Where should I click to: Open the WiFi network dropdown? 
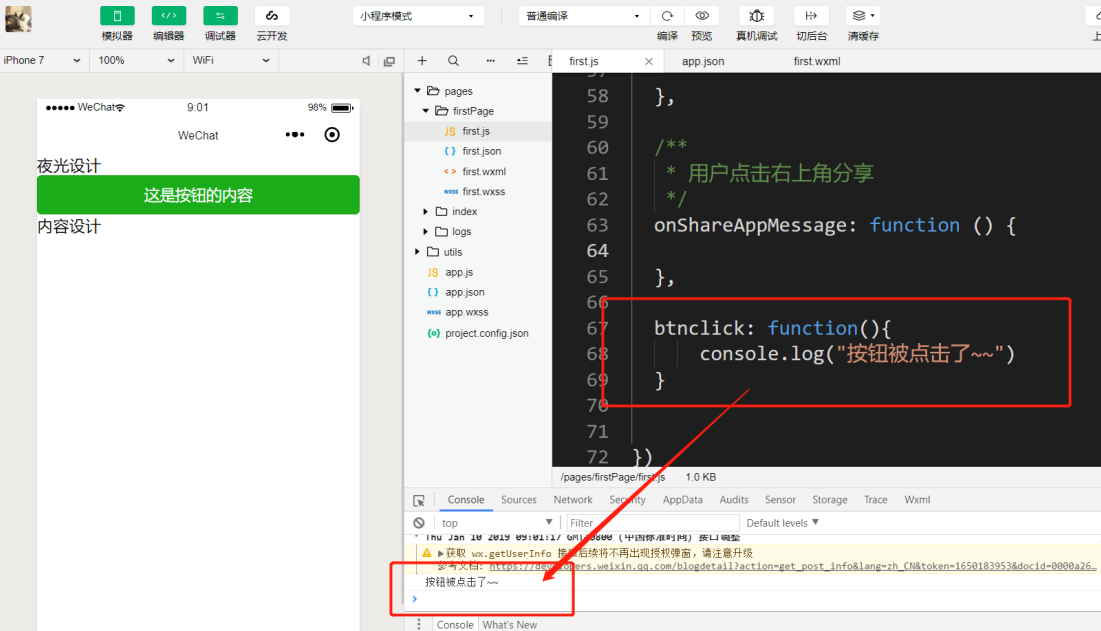(231, 60)
